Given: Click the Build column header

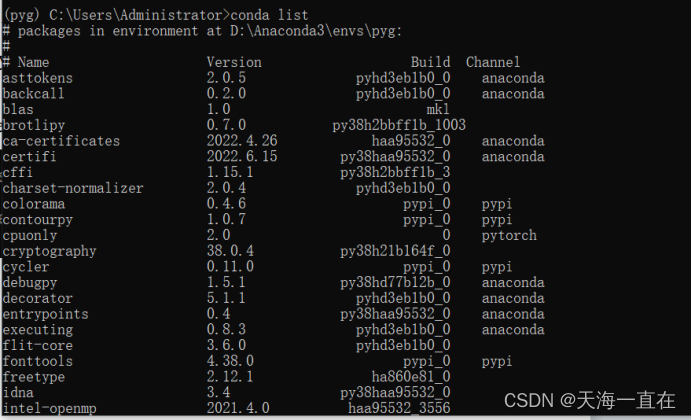Looking at the screenshot, I should tap(430, 62).
